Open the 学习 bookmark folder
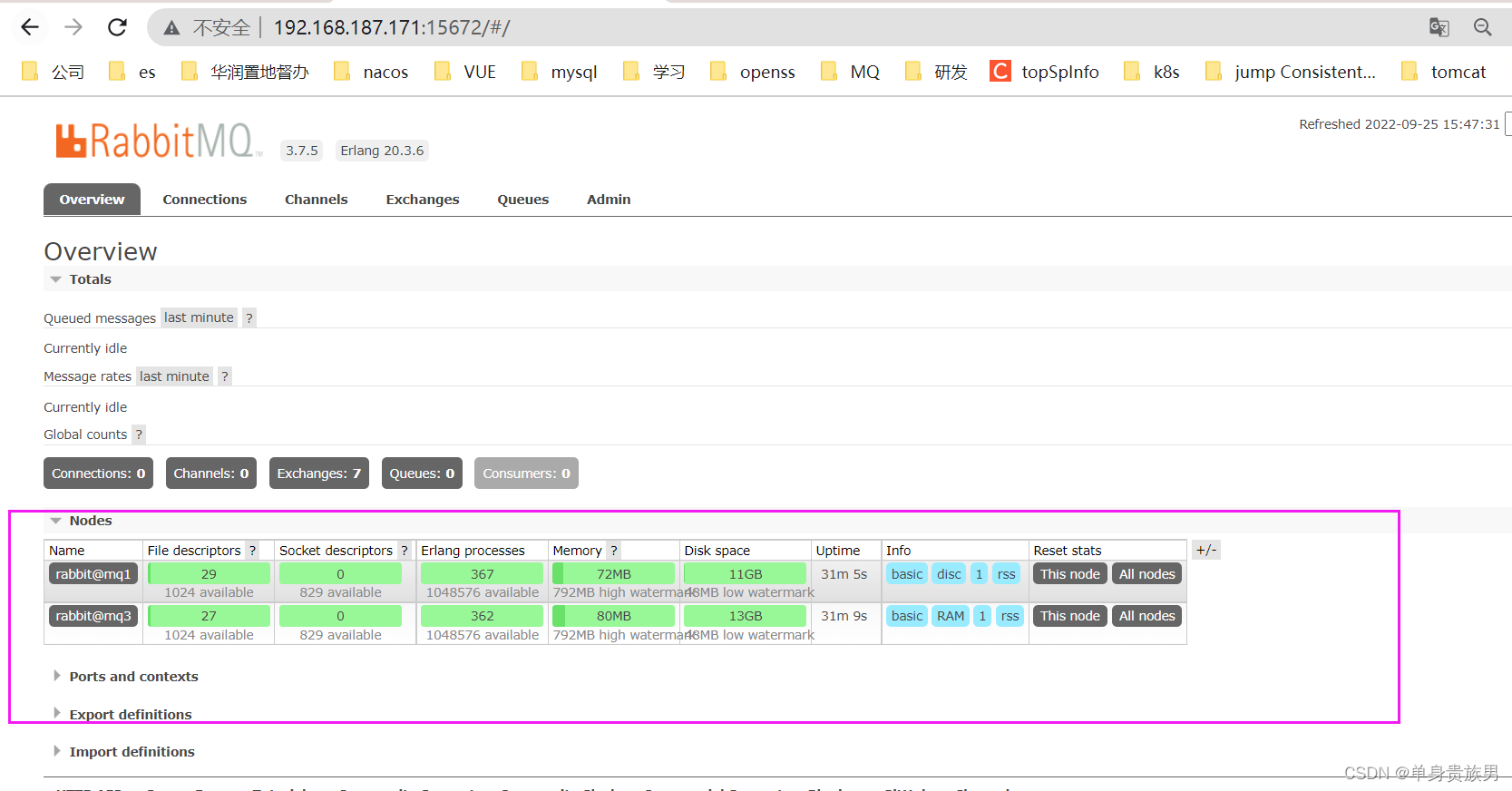The width and height of the screenshot is (1512, 791). point(655,72)
